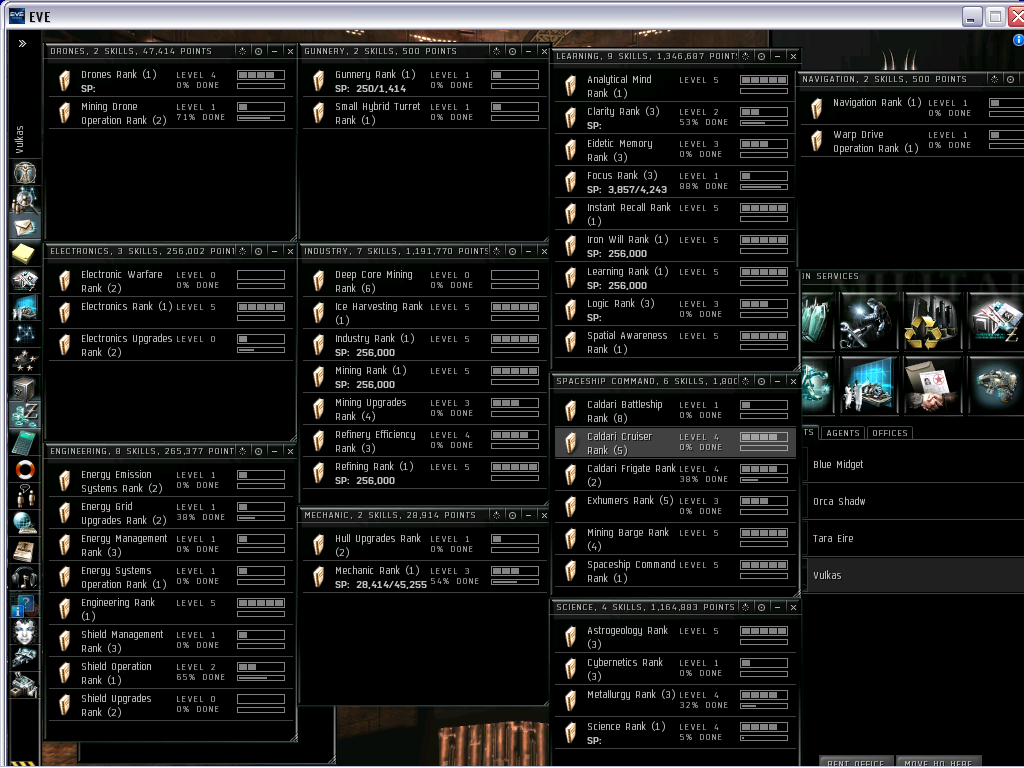Click the Caldari Cruiser skill book icon
1024x768 pixels.
pos(570,443)
